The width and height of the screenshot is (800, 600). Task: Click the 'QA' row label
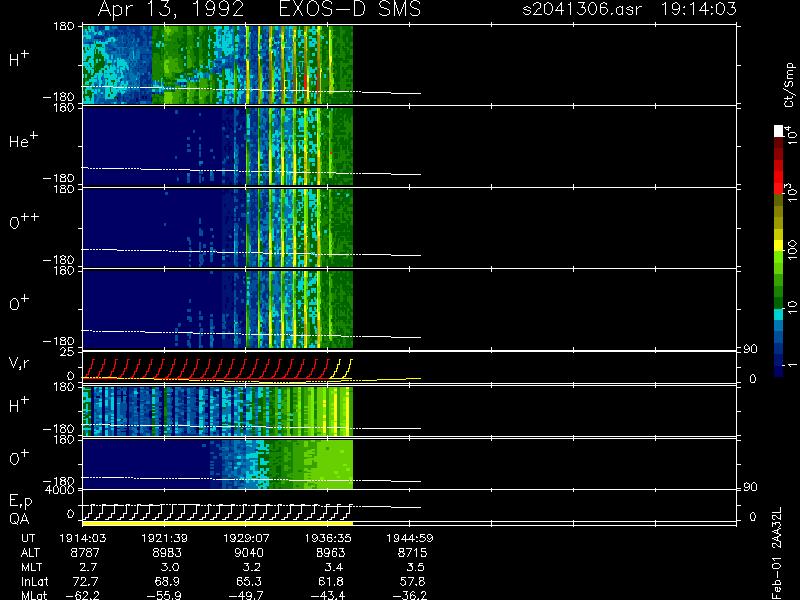pos(19,519)
